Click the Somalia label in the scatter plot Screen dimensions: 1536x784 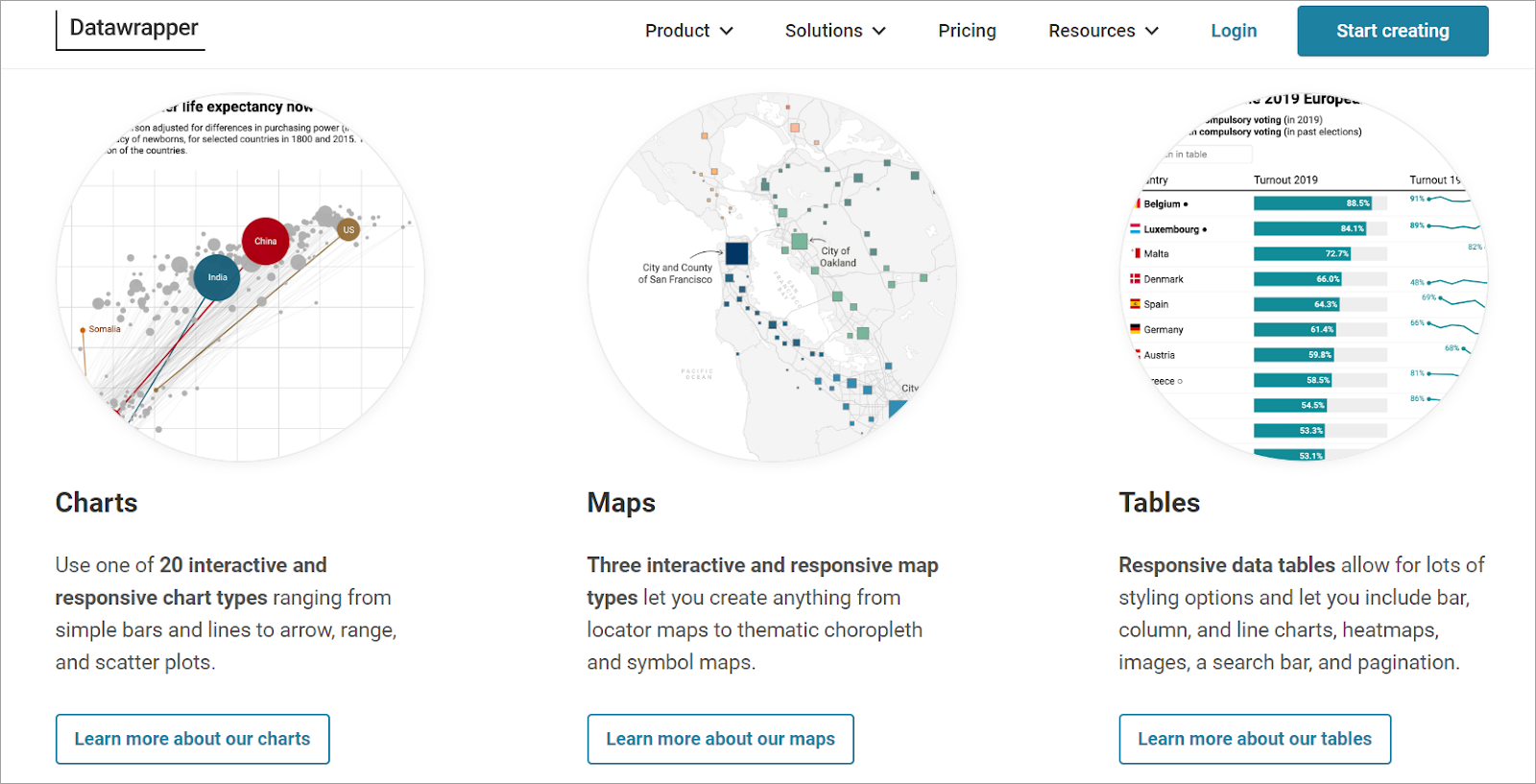105,329
